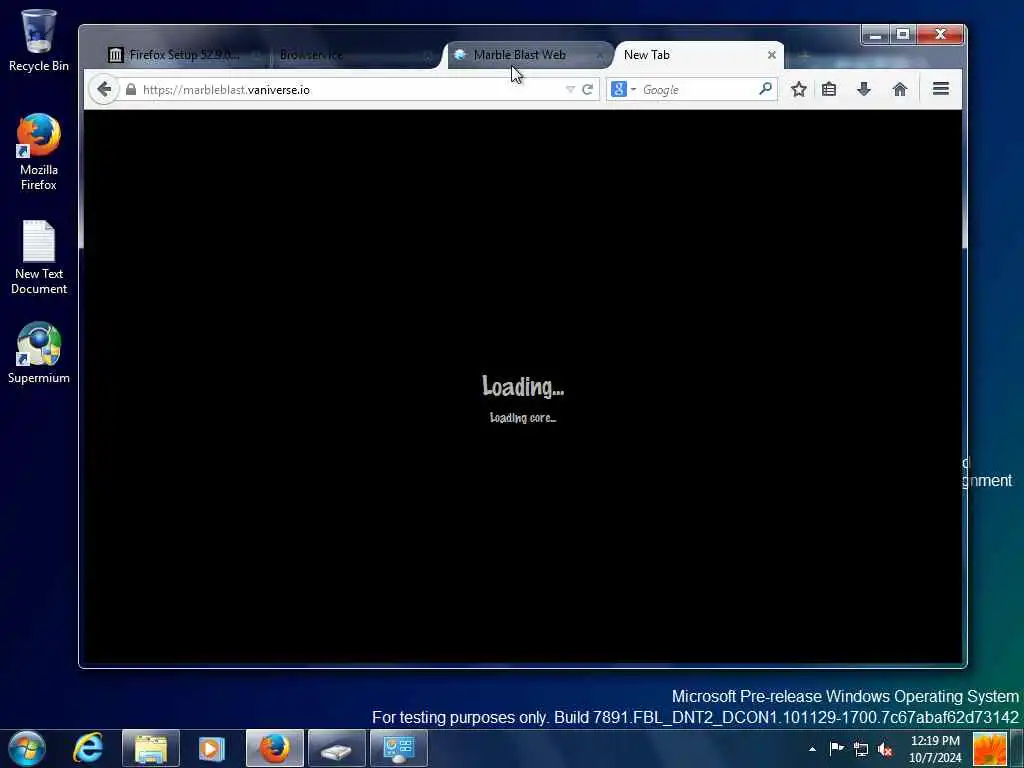
Task: Launch Internet Explorer from the taskbar
Action: 88,748
